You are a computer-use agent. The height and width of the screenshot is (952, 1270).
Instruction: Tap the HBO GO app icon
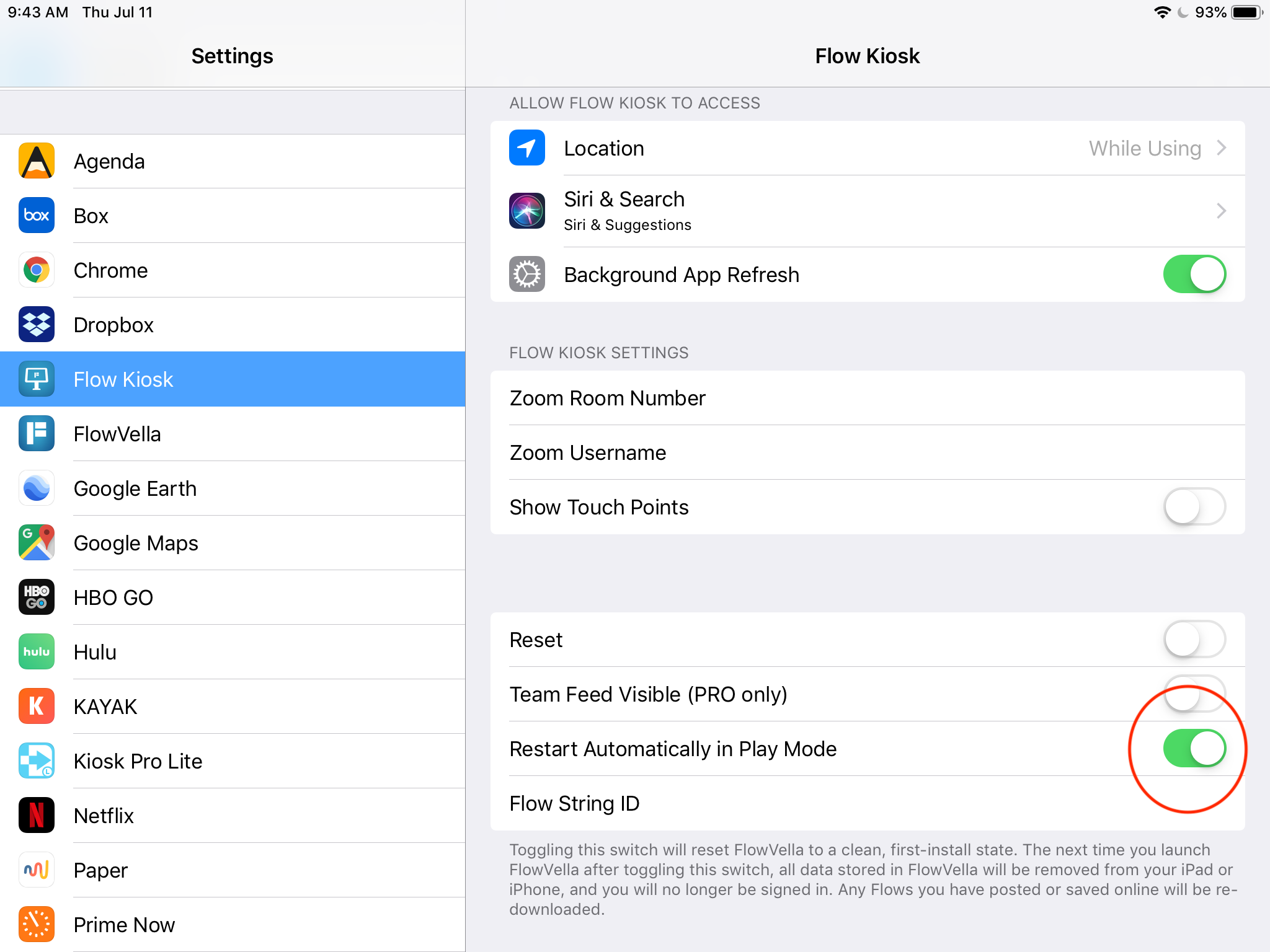37,597
